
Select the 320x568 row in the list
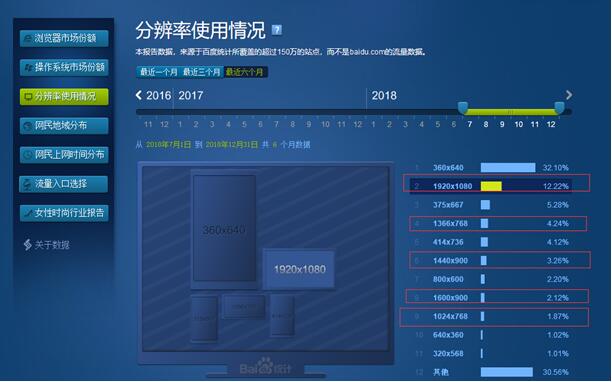click(491, 354)
